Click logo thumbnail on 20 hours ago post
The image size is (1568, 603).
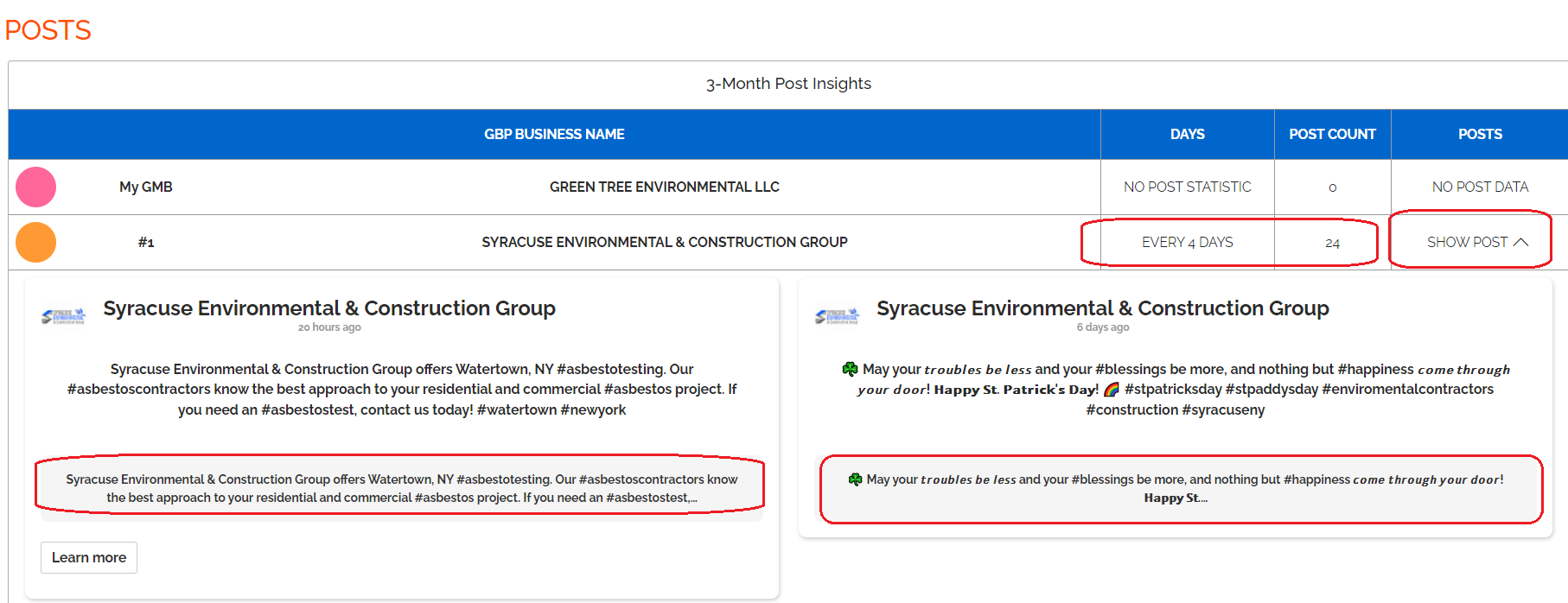(x=64, y=316)
